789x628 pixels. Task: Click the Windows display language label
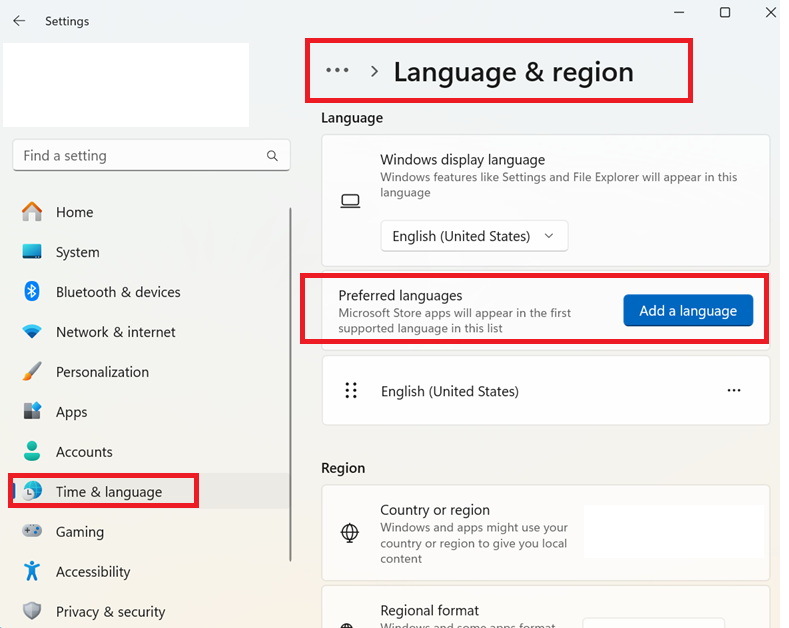coord(462,160)
